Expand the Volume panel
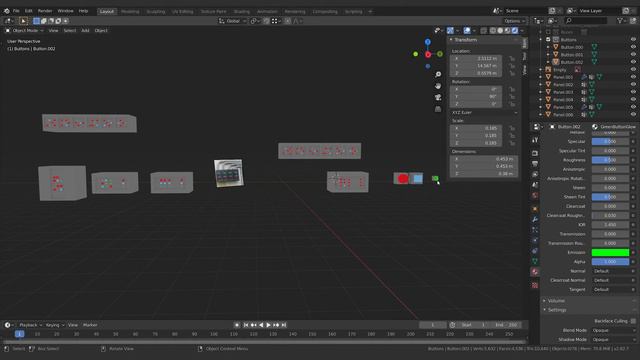The height and width of the screenshot is (360, 640). (x=556, y=301)
